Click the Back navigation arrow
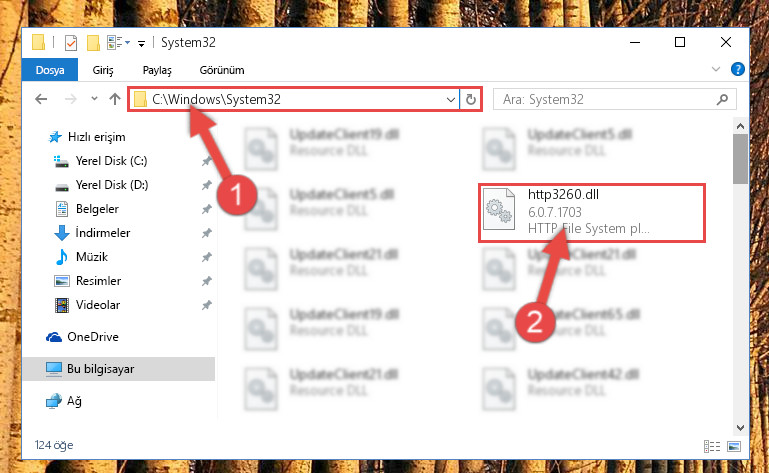The height and width of the screenshot is (473, 769). tap(41, 100)
